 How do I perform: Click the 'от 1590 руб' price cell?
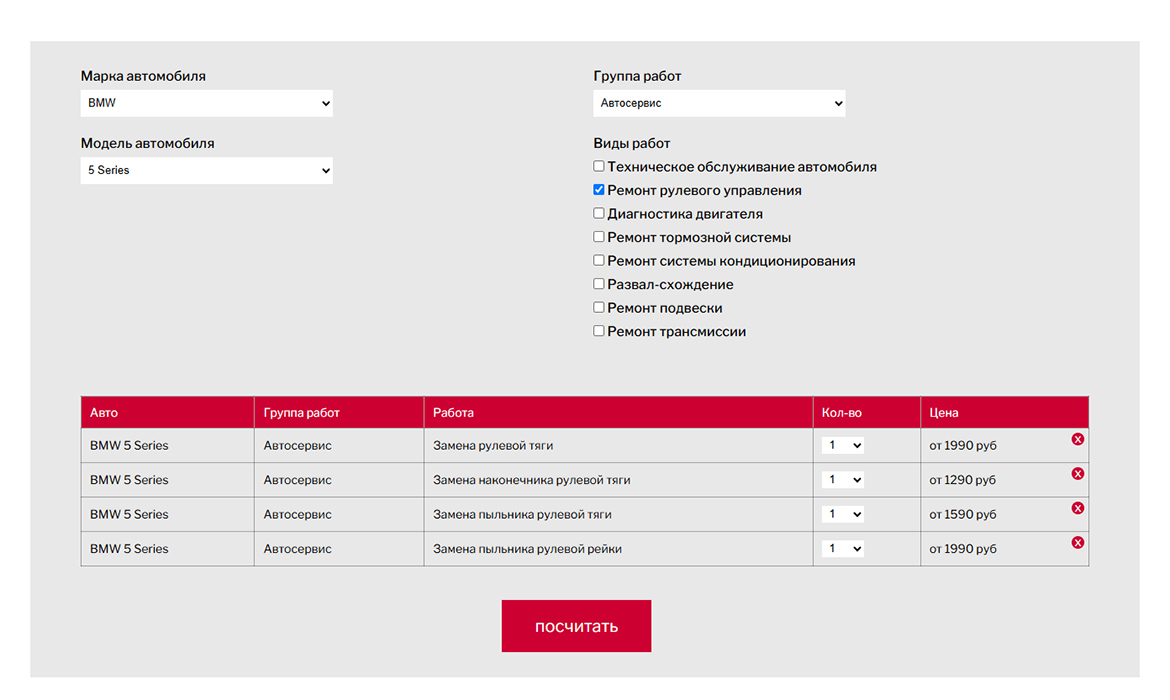[x=1004, y=514]
